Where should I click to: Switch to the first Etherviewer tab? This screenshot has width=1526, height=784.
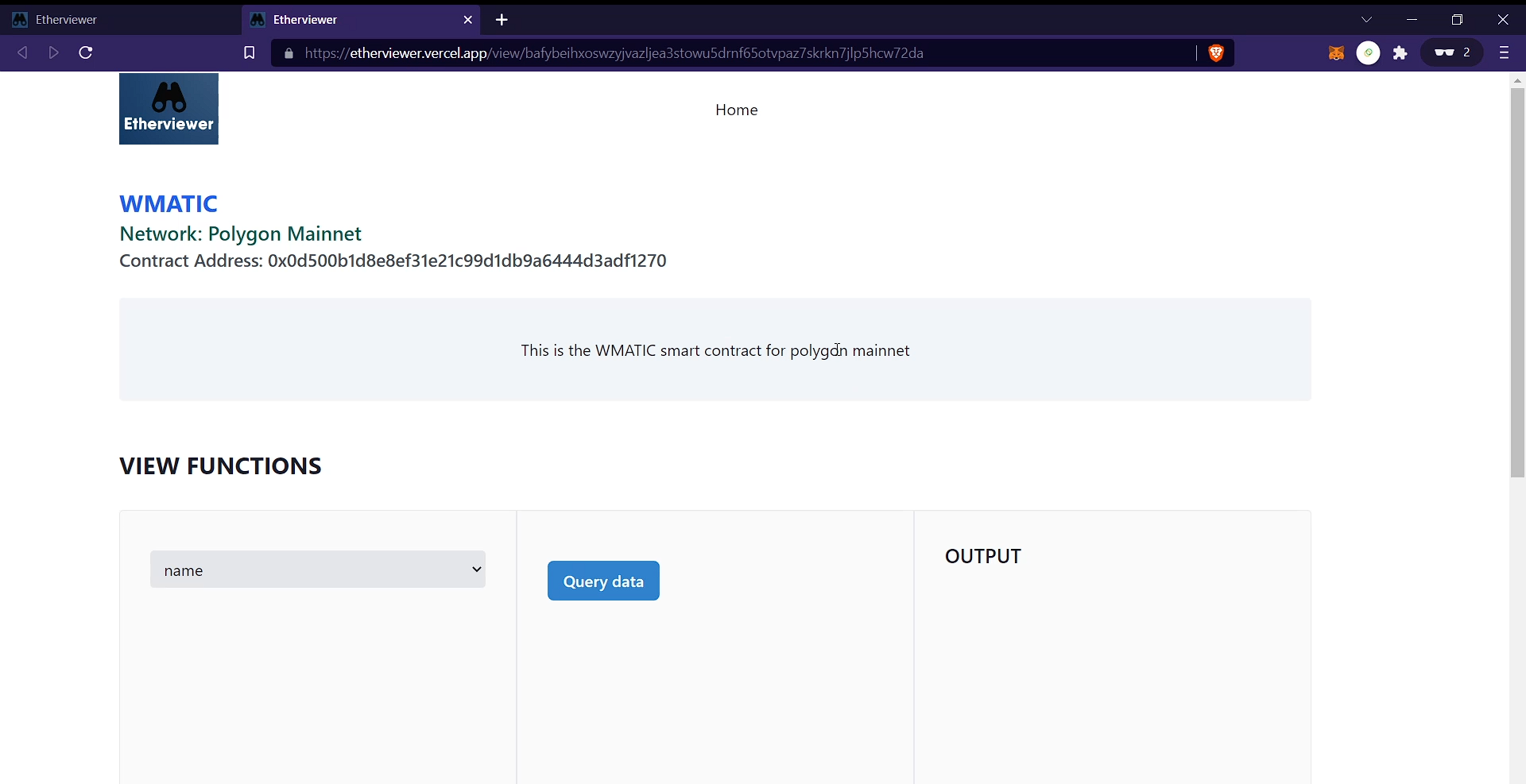119,20
